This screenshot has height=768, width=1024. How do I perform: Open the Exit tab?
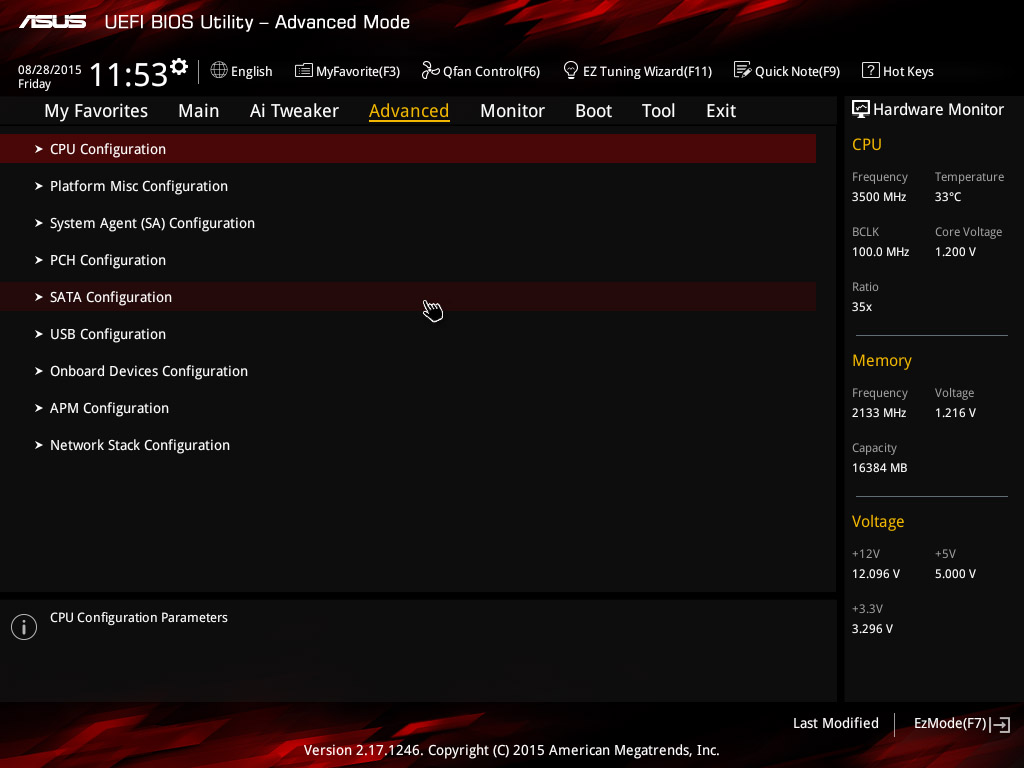[x=721, y=111]
